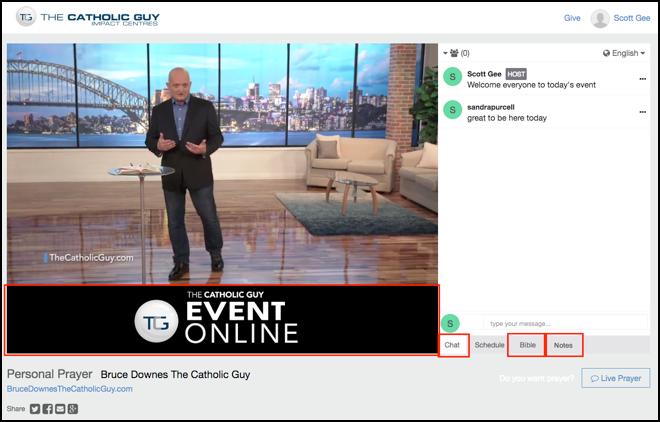Expand the attendees count dropdown

(x=456, y=53)
